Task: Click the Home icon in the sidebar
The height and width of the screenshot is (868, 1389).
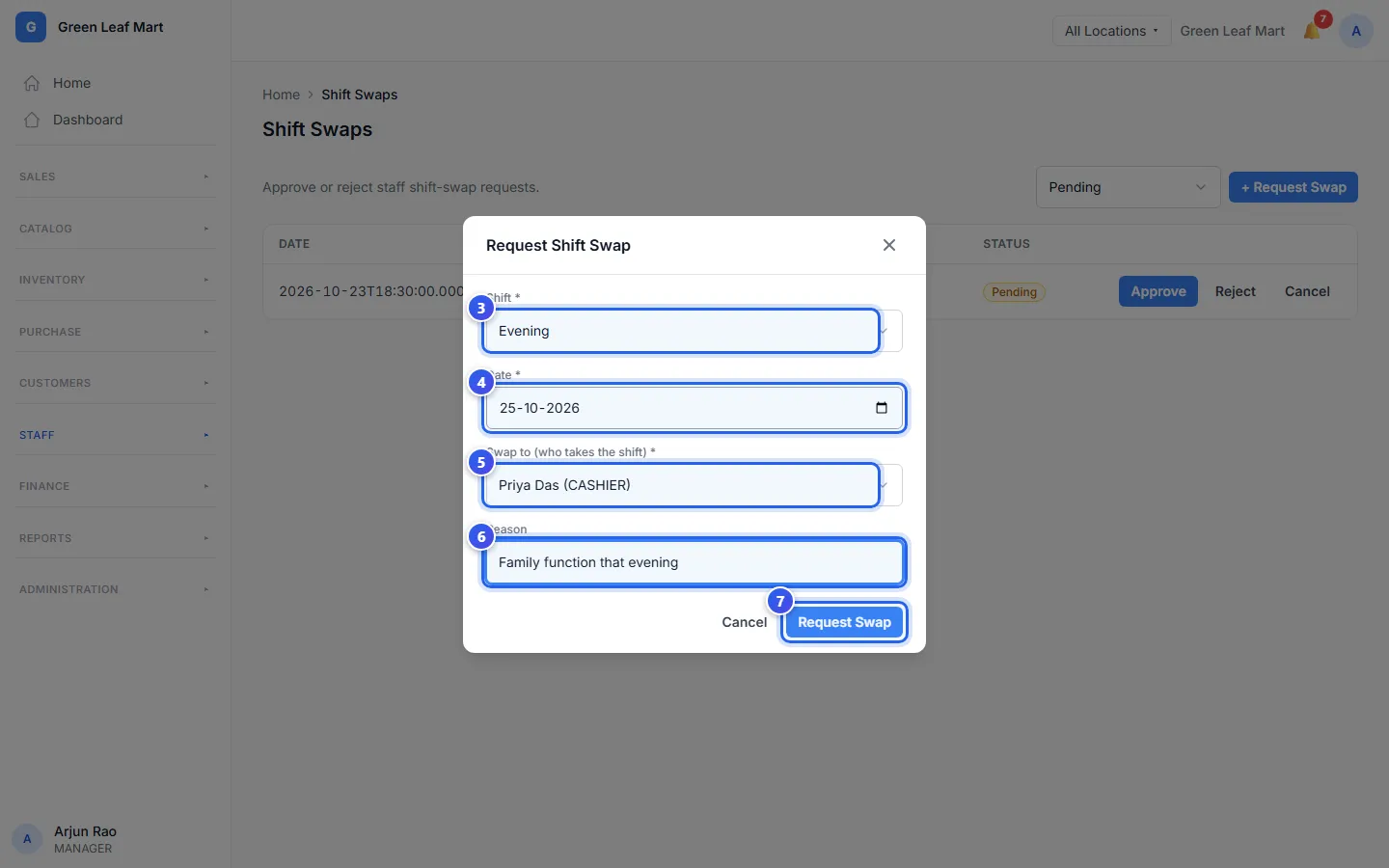Action: click(x=32, y=83)
